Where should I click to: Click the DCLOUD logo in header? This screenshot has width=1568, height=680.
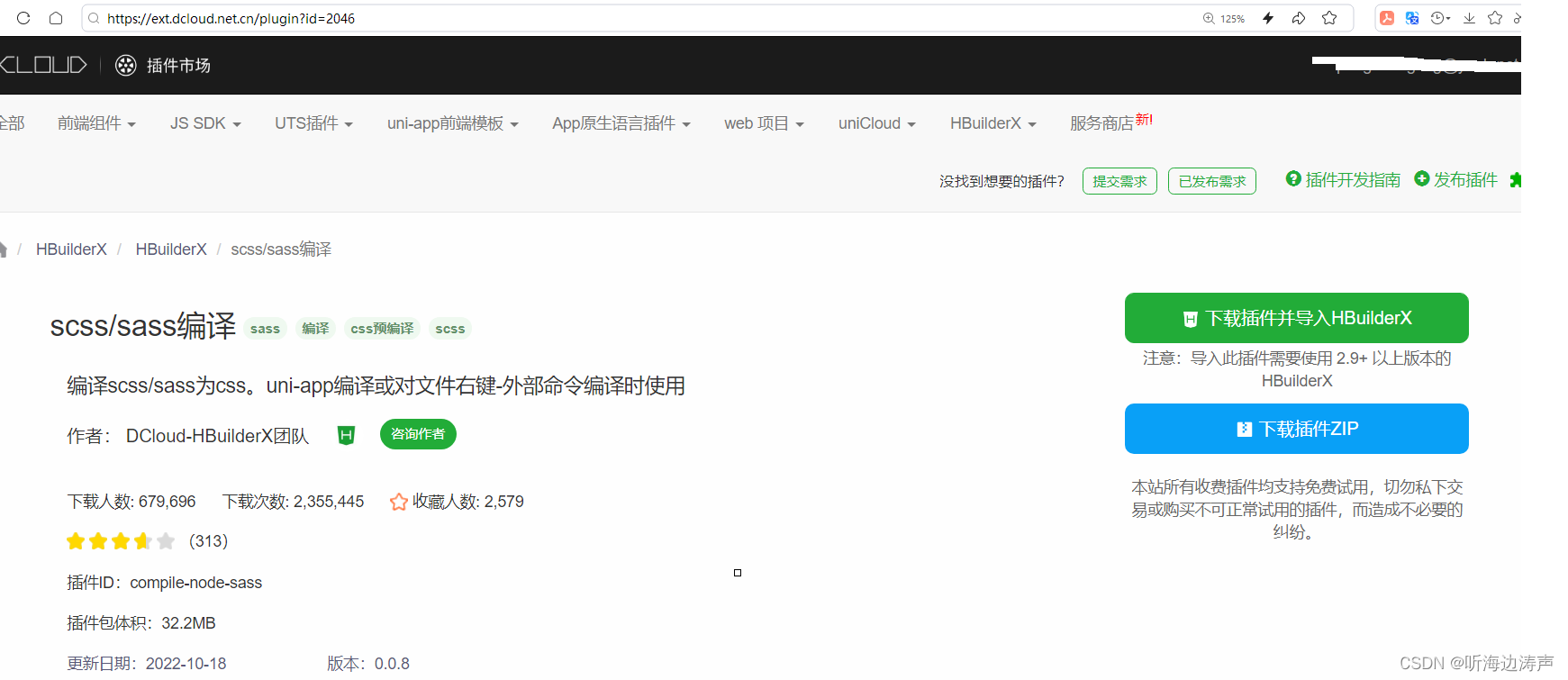(x=43, y=65)
